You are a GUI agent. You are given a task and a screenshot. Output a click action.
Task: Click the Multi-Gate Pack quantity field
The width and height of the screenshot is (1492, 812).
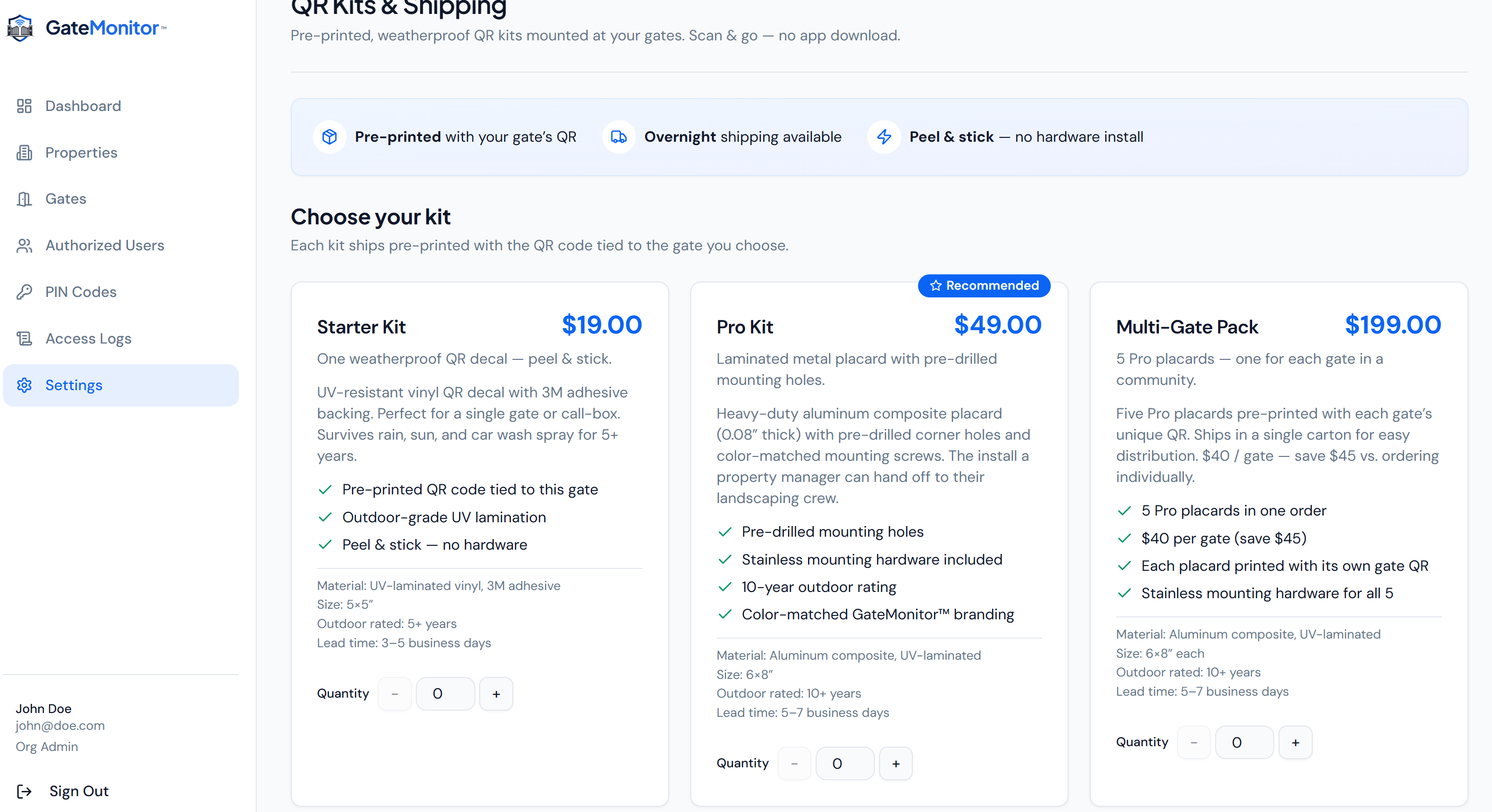click(1244, 742)
